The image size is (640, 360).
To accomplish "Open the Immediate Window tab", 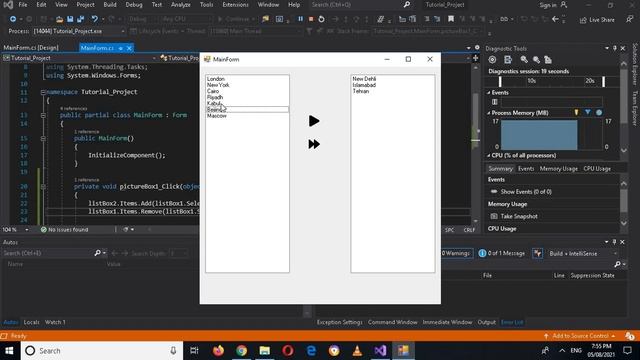I will [447, 322].
